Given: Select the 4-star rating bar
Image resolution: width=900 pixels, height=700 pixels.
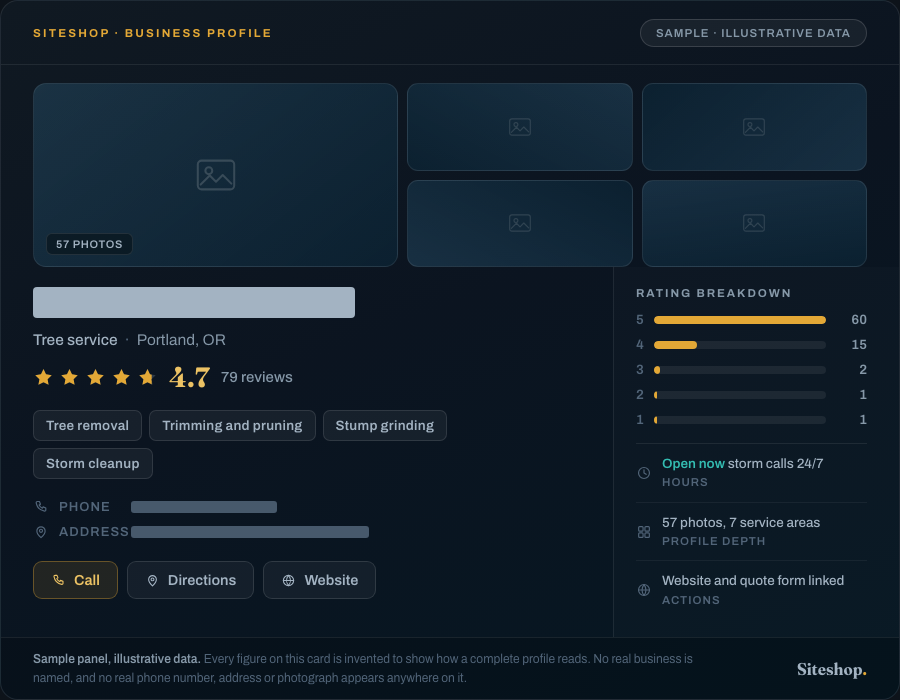Looking at the screenshot, I should tap(740, 345).
